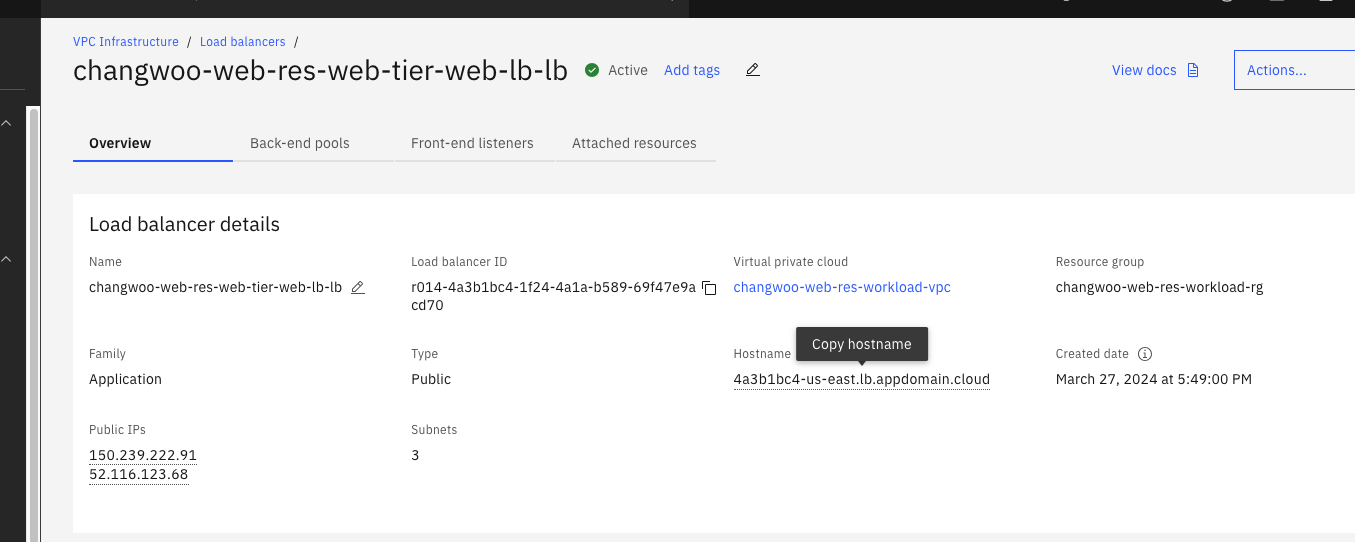The height and width of the screenshot is (542, 1355).
Task: Click the View docs document icon
Action: pos(1192,70)
